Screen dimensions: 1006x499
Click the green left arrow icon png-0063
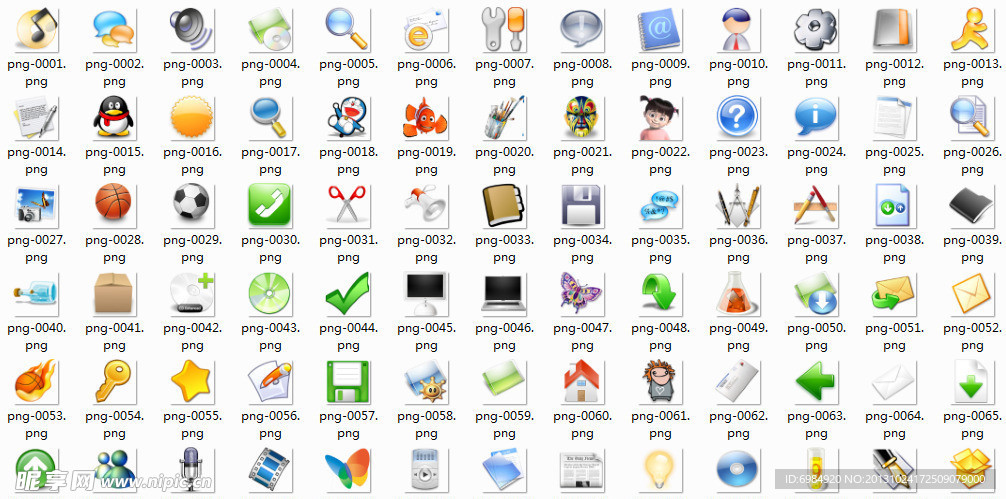coord(815,381)
